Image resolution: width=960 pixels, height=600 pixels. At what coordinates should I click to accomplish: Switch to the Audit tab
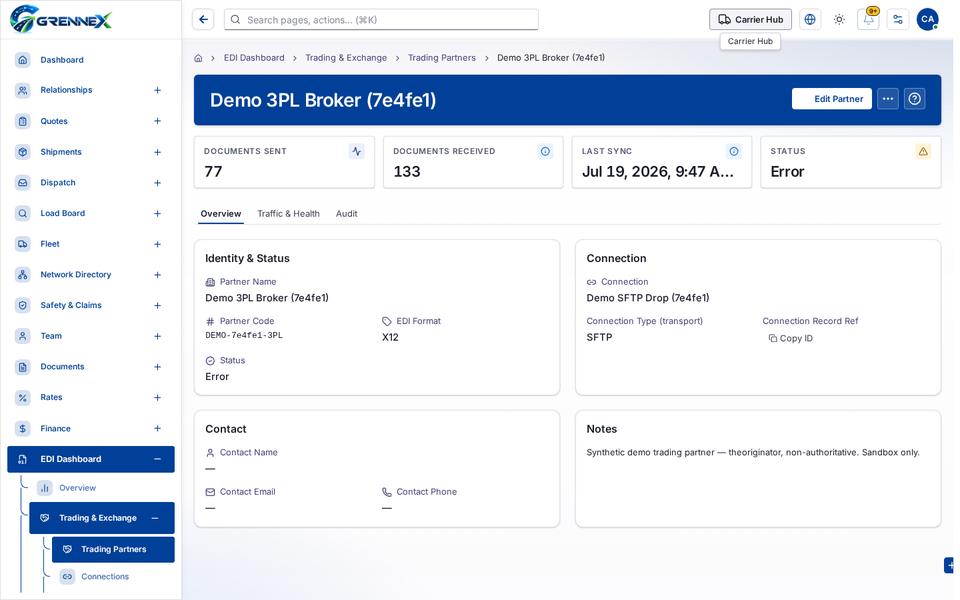pos(347,214)
